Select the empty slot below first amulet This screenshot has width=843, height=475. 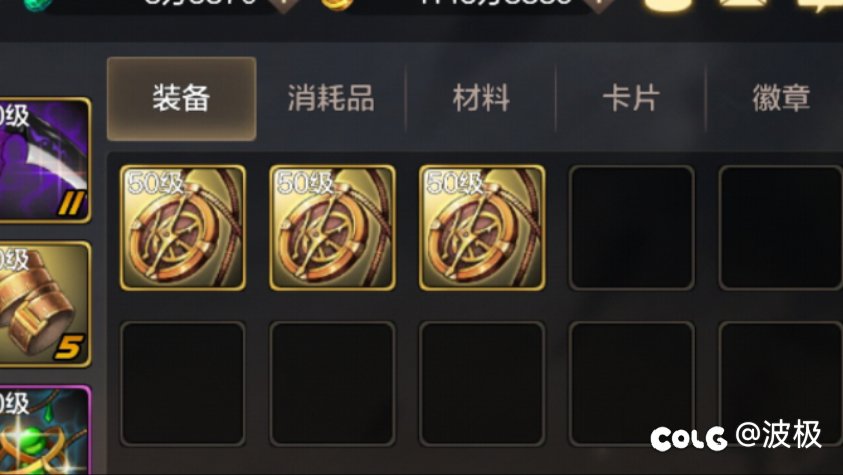coord(183,384)
